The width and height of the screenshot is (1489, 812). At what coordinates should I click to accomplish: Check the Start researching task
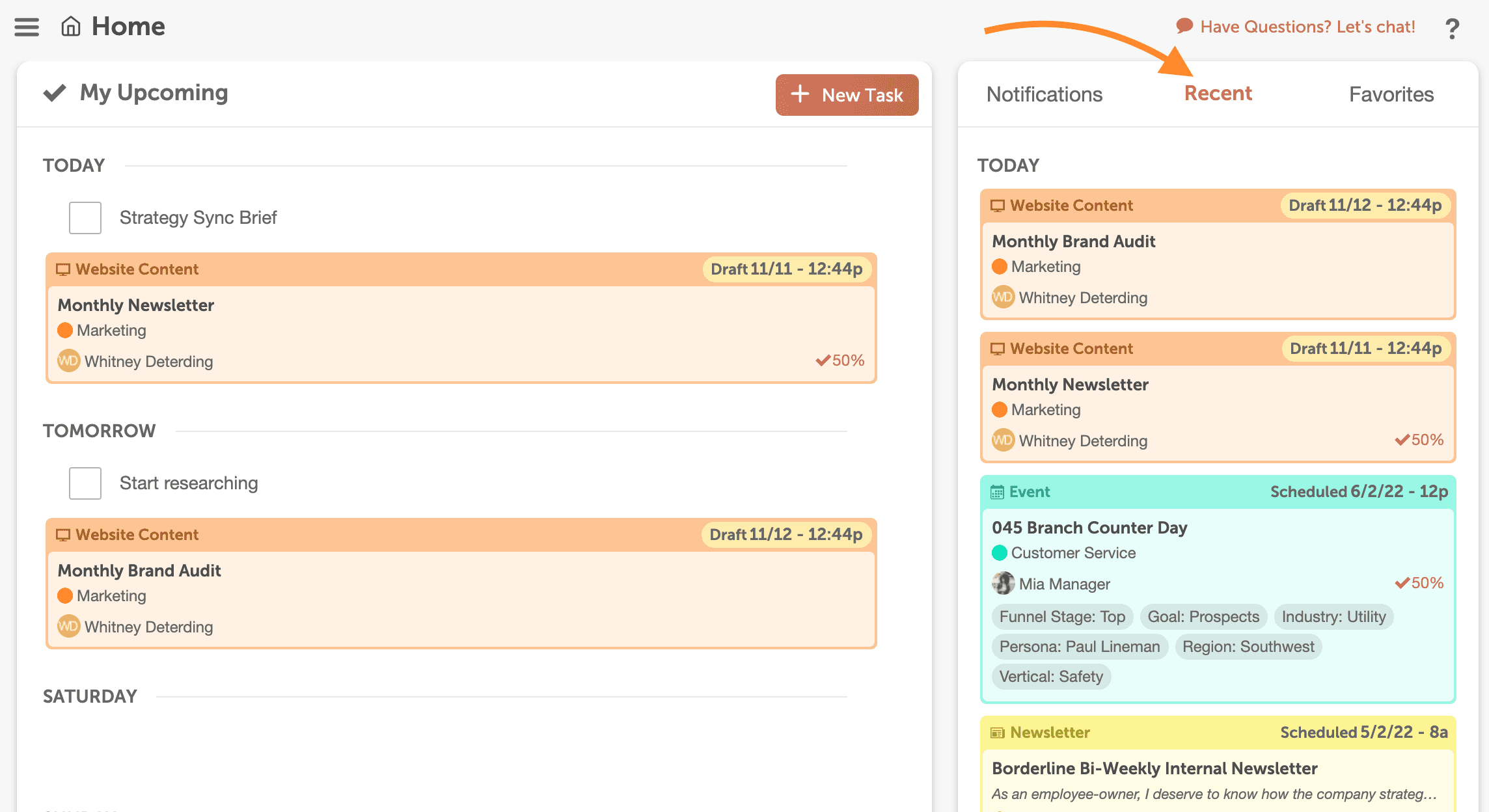[x=85, y=483]
